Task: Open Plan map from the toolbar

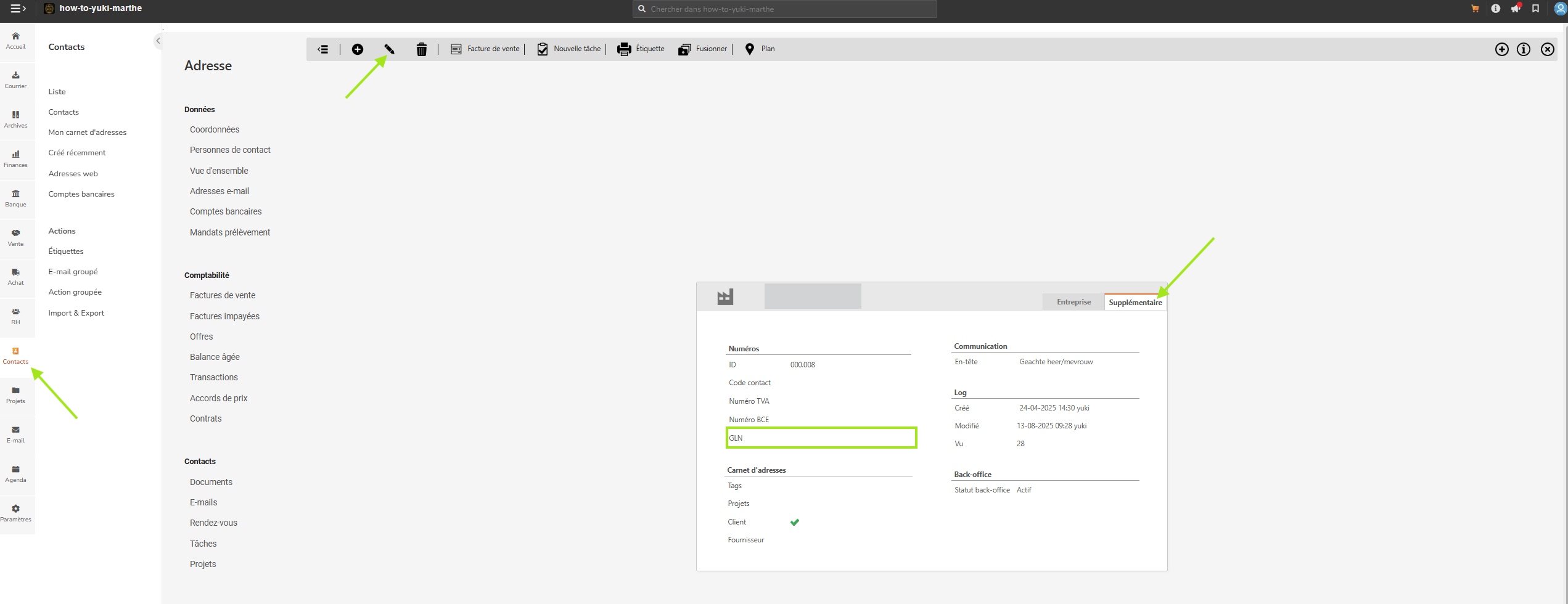Action: click(760, 49)
